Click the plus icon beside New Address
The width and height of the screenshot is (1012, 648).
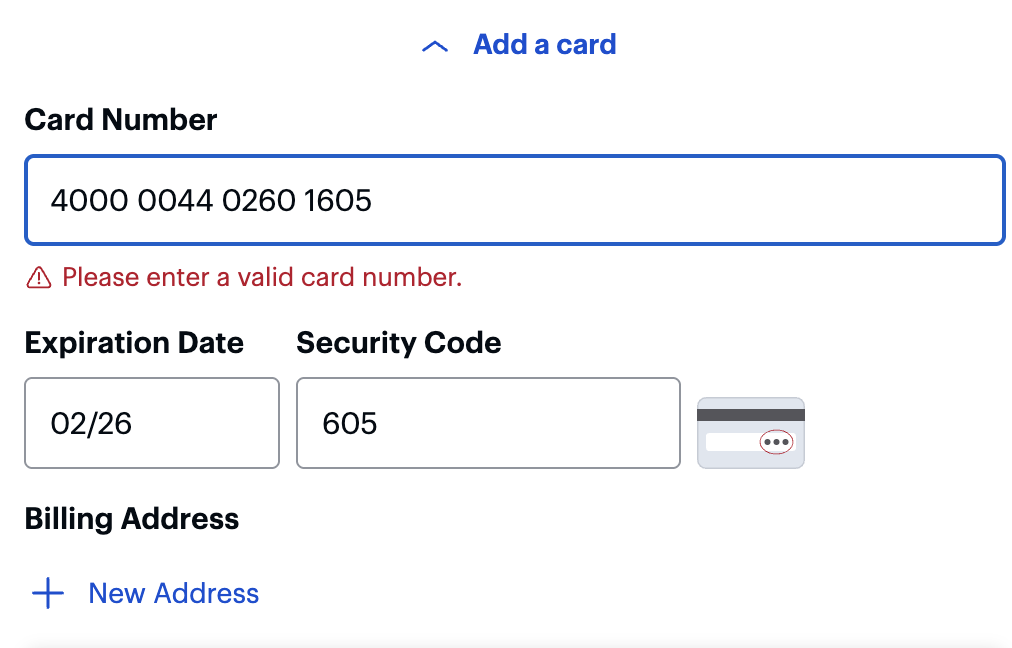[x=48, y=593]
